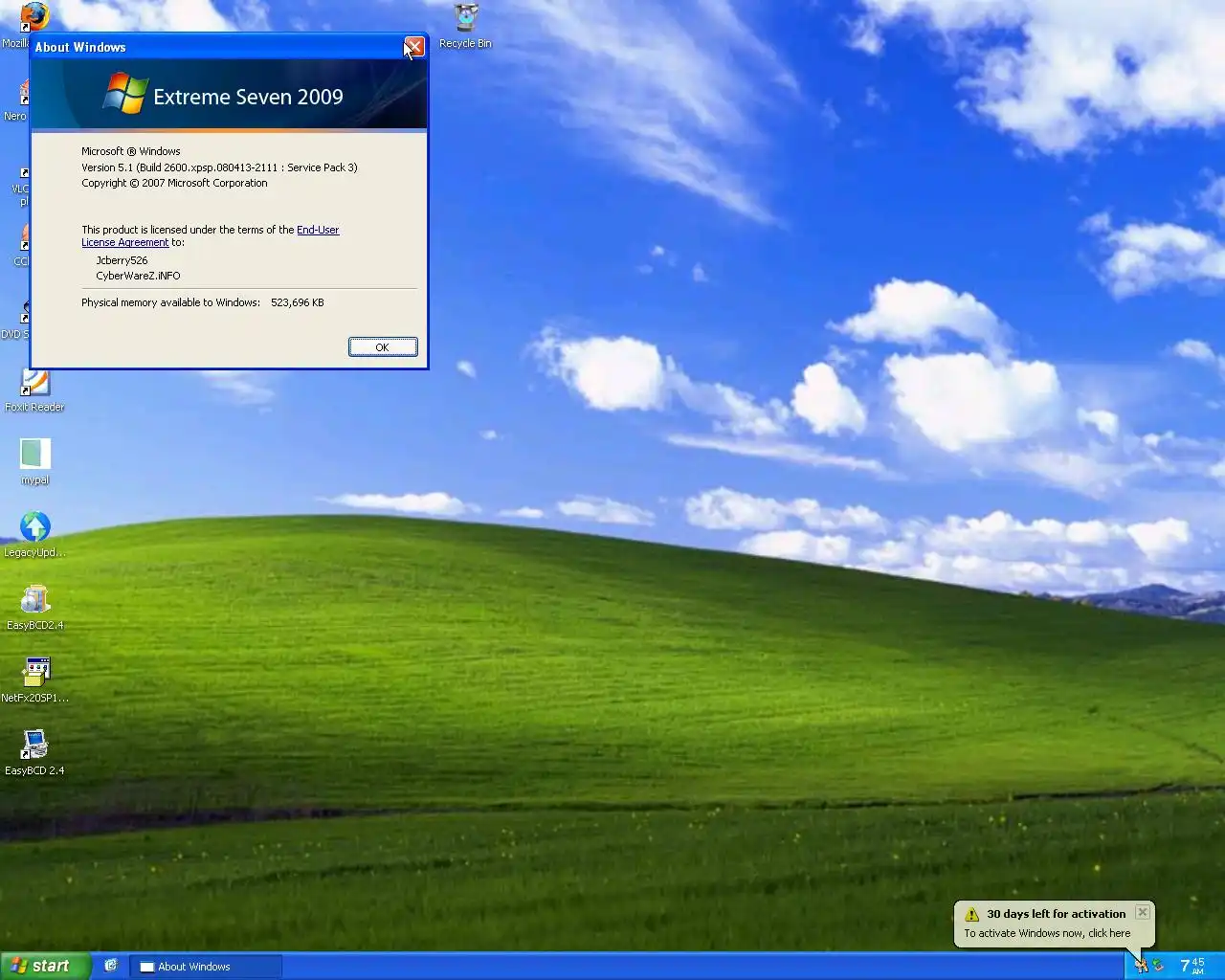Viewport: 1225px width, 980px height.
Task: Click the Extreme Seven 2009 banner
Action: pos(229,95)
